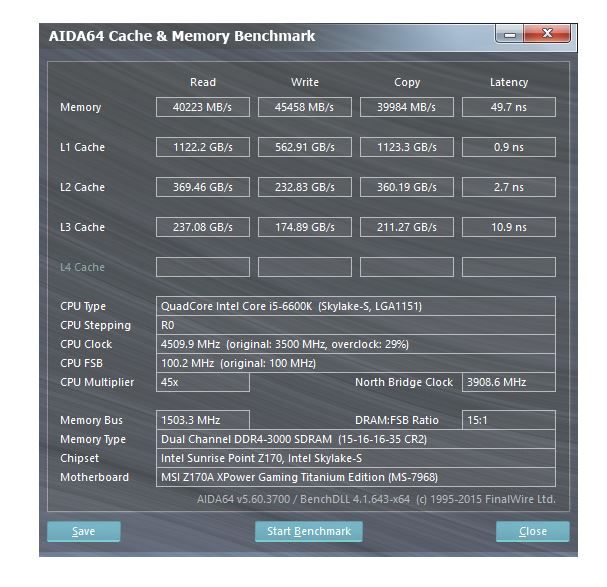Screen dimensions: 607x587
Task: Click the Motherboard label
Action: tap(94, 477)
